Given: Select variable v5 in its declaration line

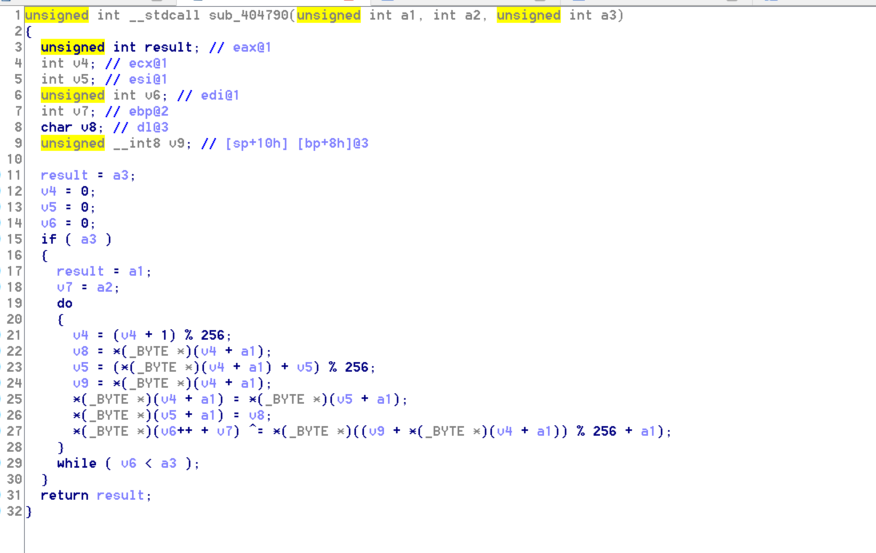Looking at the screenshot, I should click(x=80, y=79).
